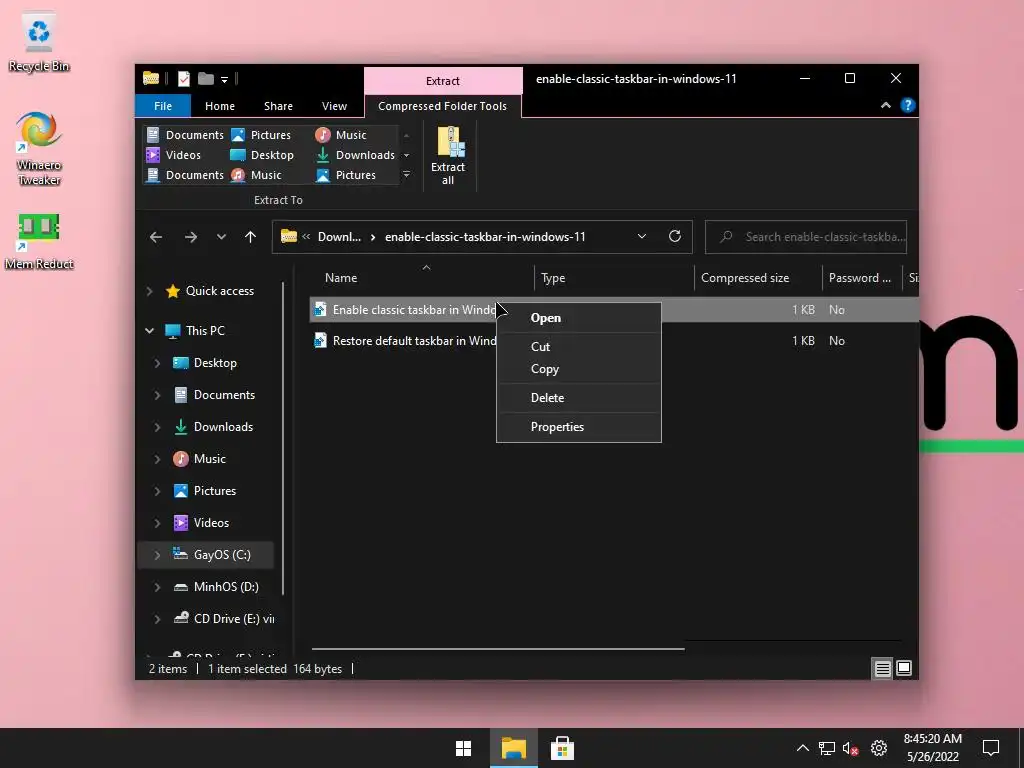Choose Cut in the context menu
Image resolution: width=1024 pixels, height=768 pixels.
(579, 347)
